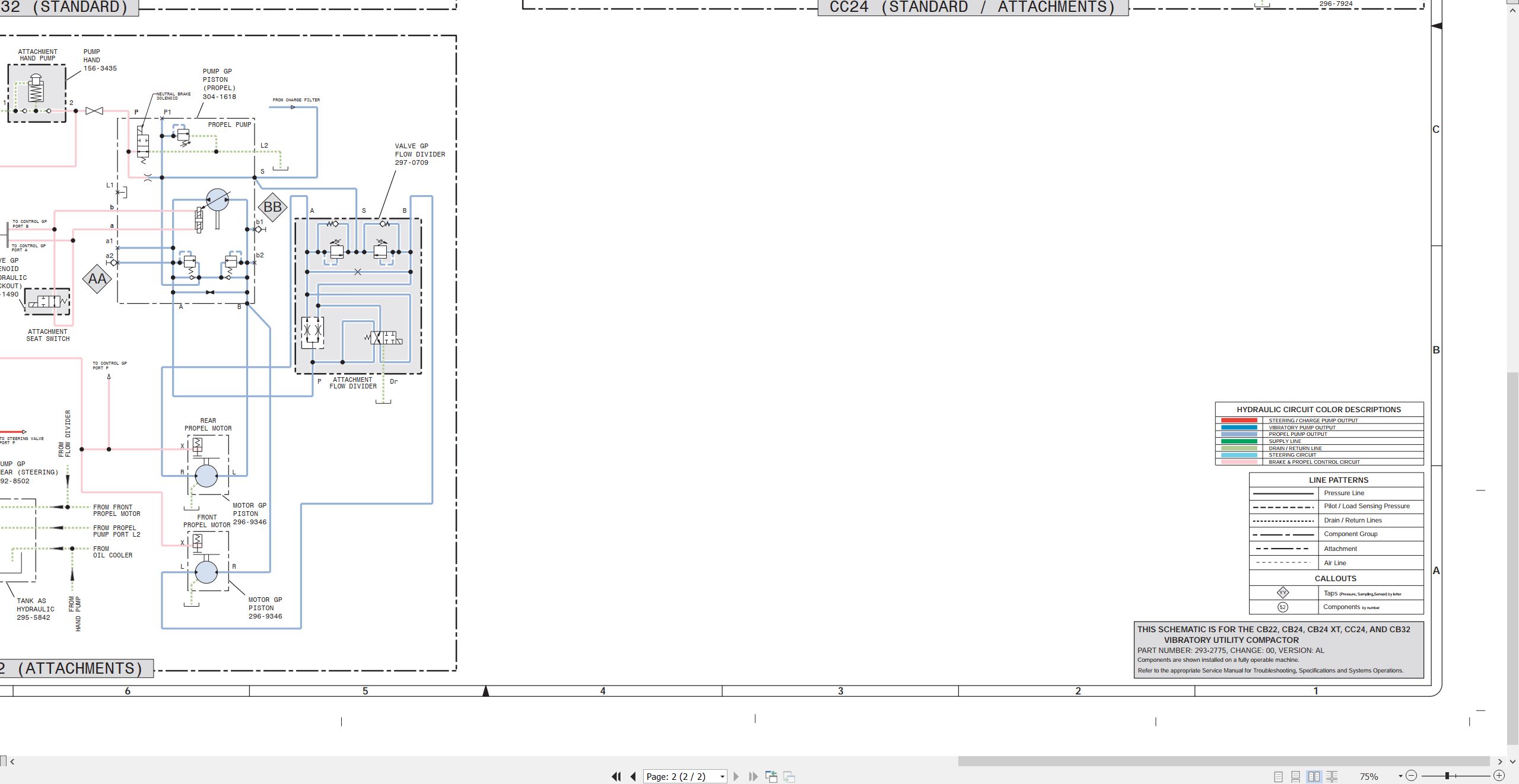Click the 'ATTACHMENT SEAT SWITCH' label
The width and height of the screenshot is (1519, 784).
click(x=47, y=335)
